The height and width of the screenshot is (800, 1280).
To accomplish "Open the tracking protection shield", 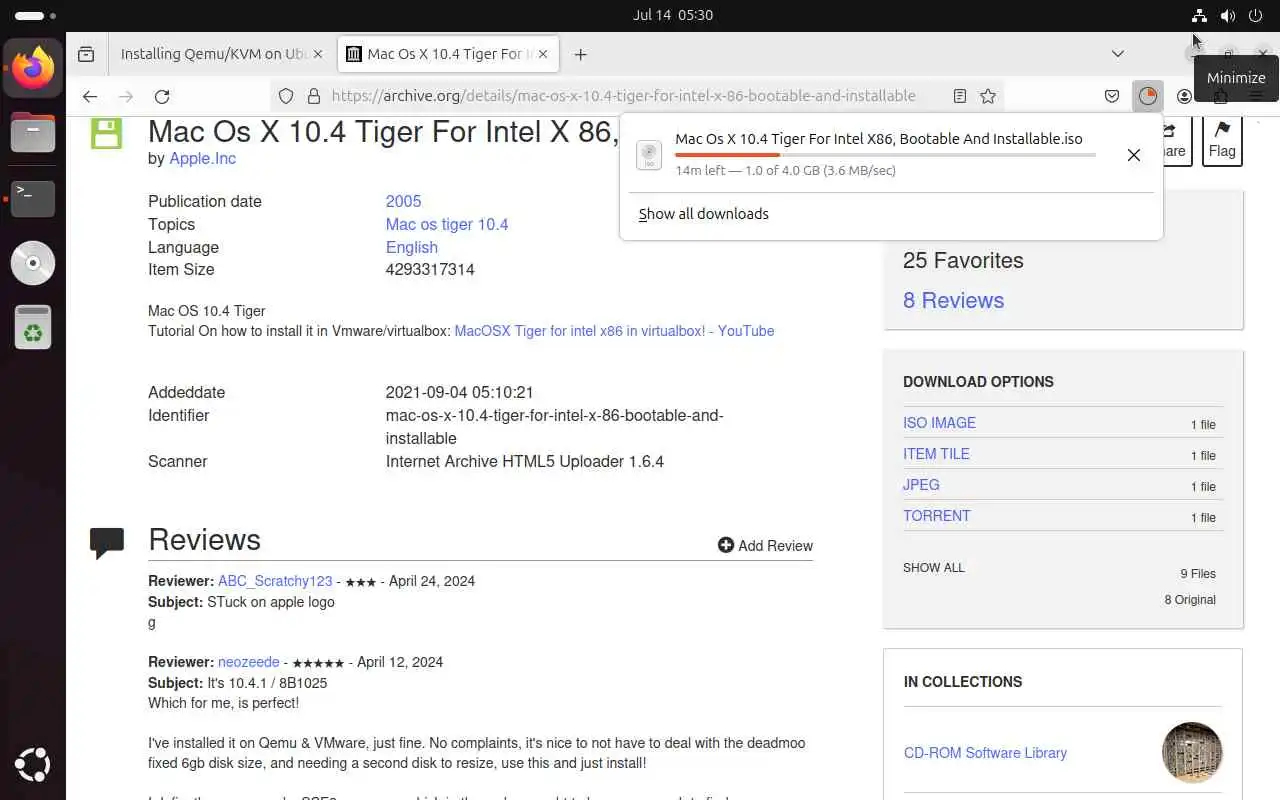I will (x=286, y=96).
